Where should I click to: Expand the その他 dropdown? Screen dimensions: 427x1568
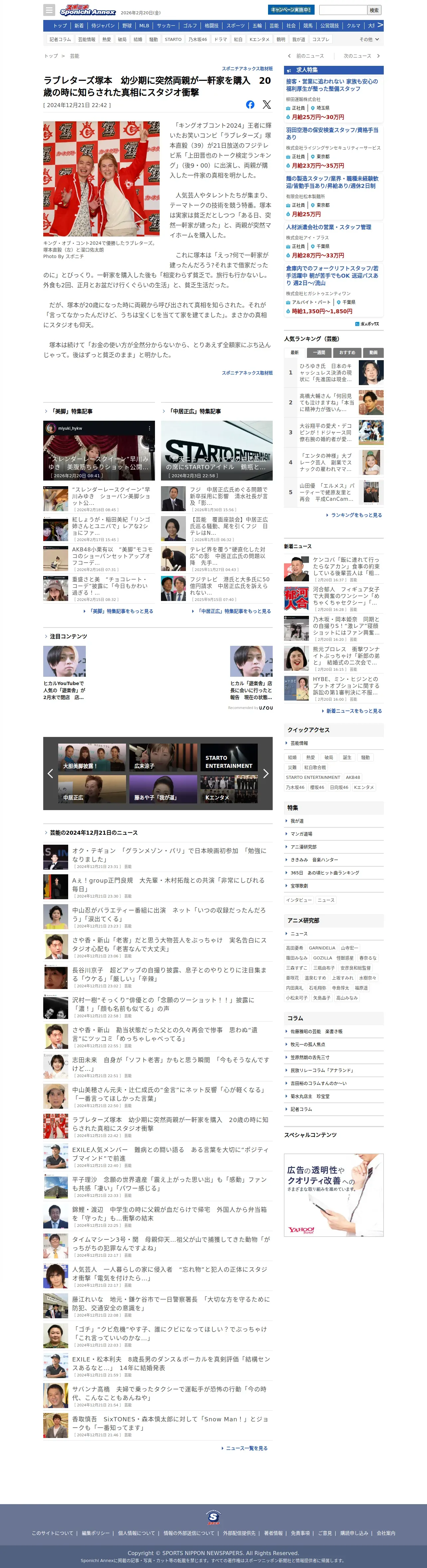tap(369, 40)
